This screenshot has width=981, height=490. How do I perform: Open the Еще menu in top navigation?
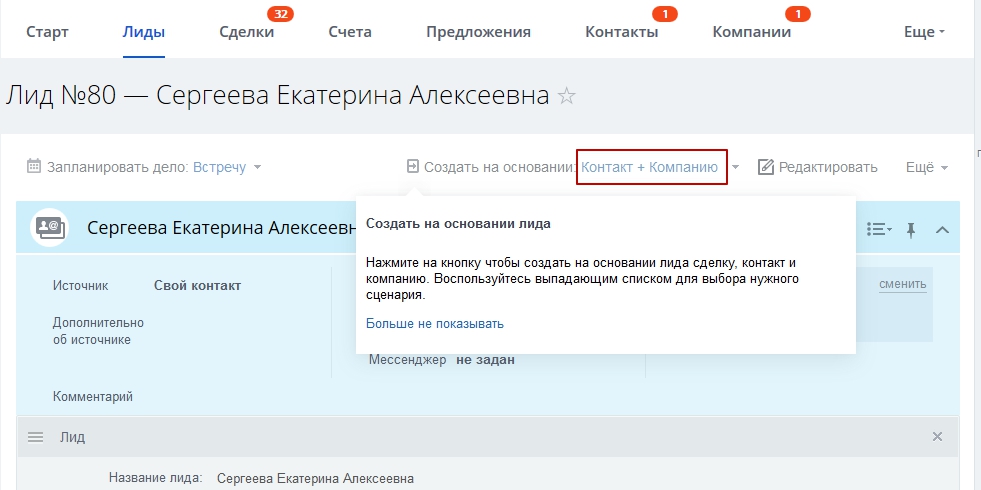(x=924, y=32)
